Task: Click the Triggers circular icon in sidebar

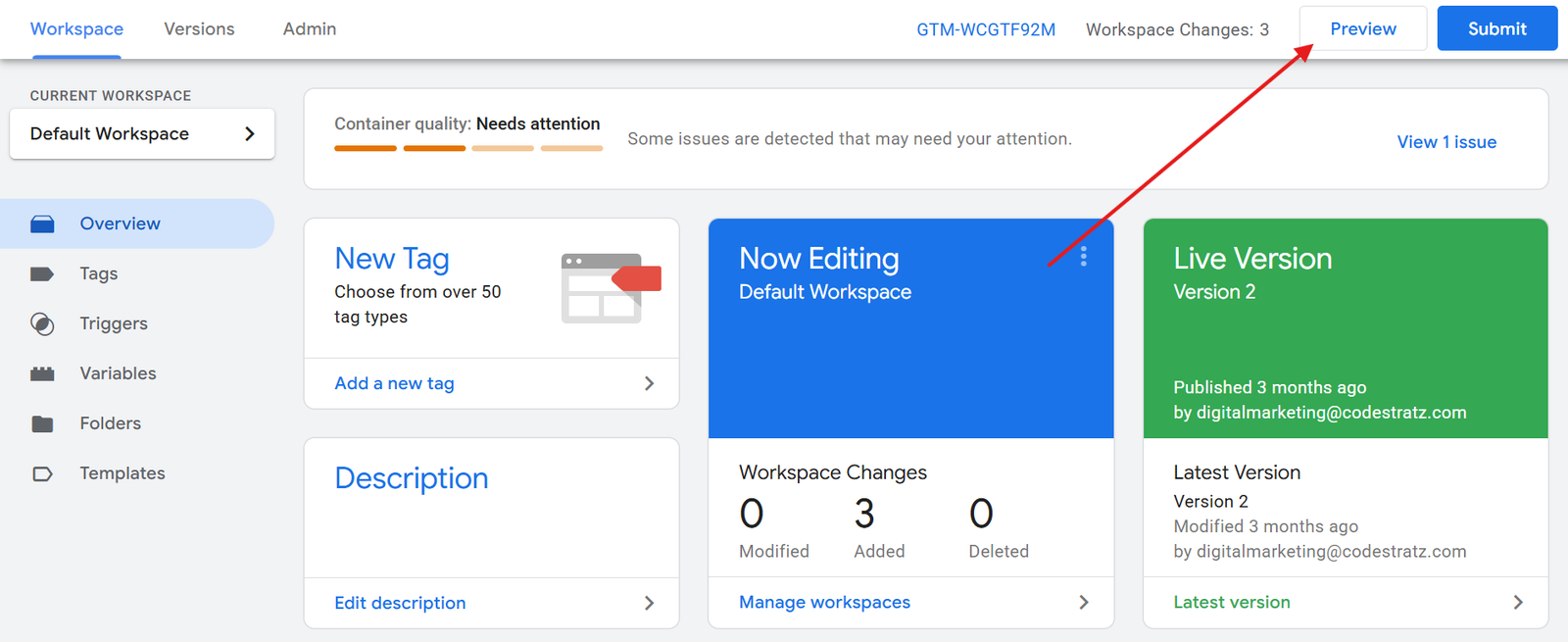Action: coord(42,324)
